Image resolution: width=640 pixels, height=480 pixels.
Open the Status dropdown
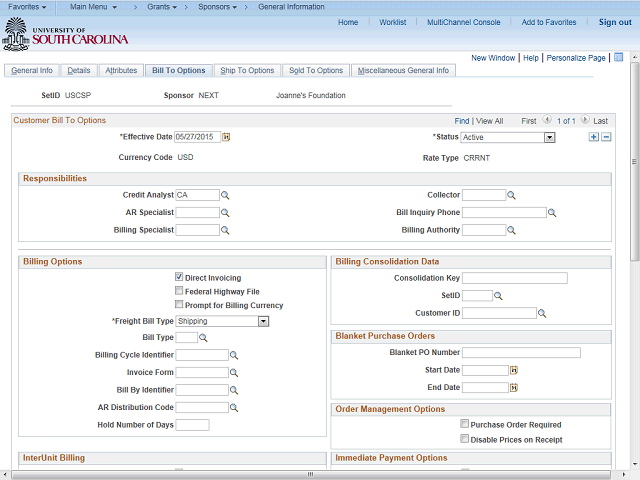coord(549,138)
